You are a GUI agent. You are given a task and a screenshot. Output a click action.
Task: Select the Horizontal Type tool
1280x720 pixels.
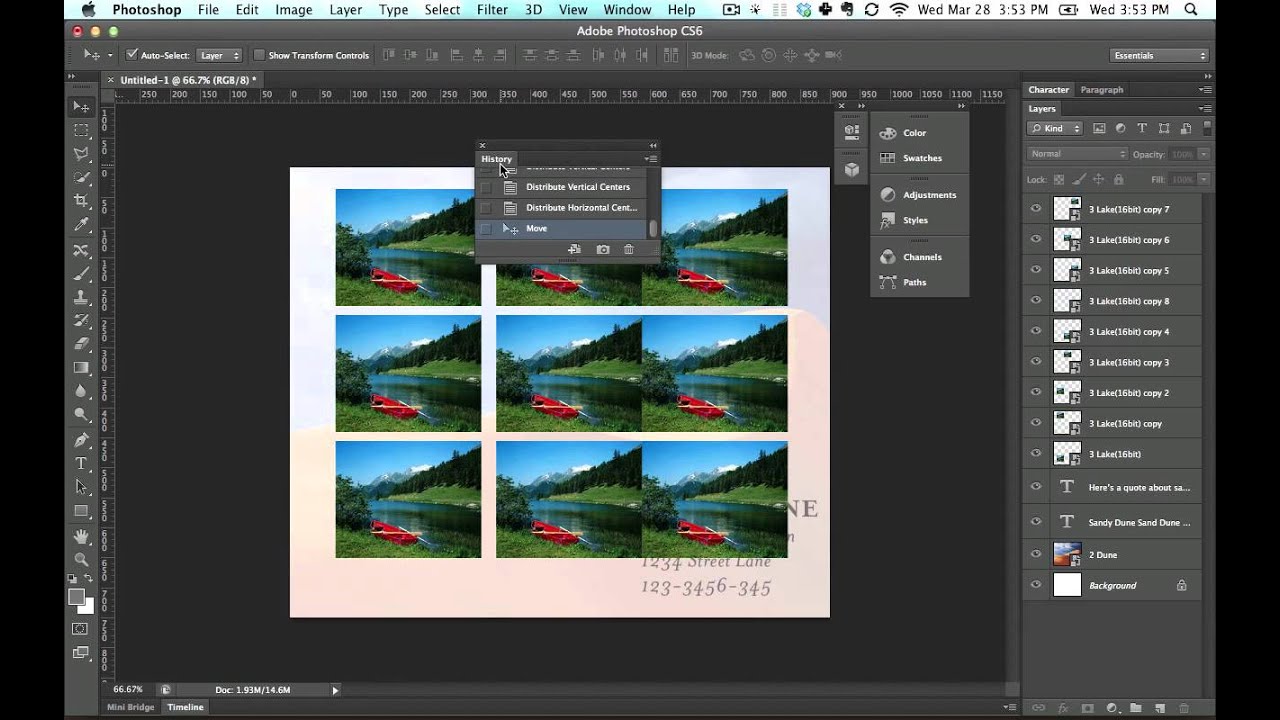tap(81, 463)
